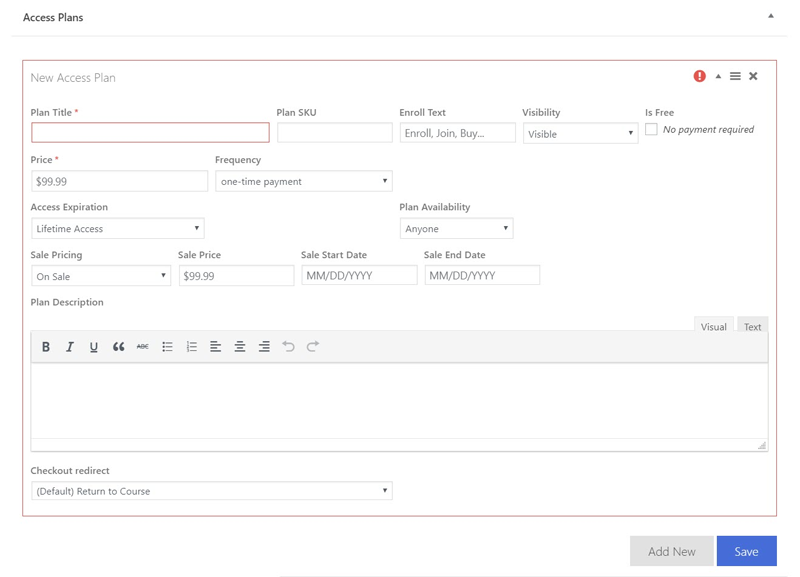This screenshot has height=577, width=800.
Task: Click the red error warning icon
Action: pyautogui.click(x=699, y=76)
